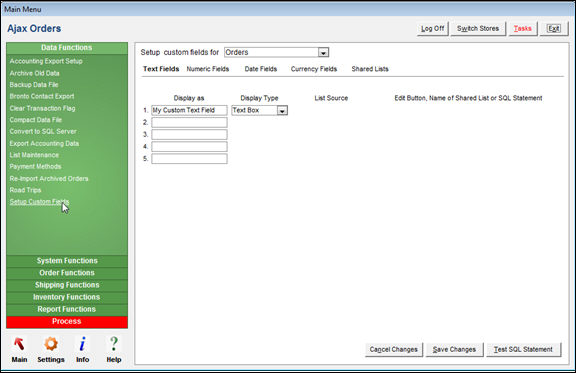Open the Help question mark icon
576x373 pixels.
[114, 344]
